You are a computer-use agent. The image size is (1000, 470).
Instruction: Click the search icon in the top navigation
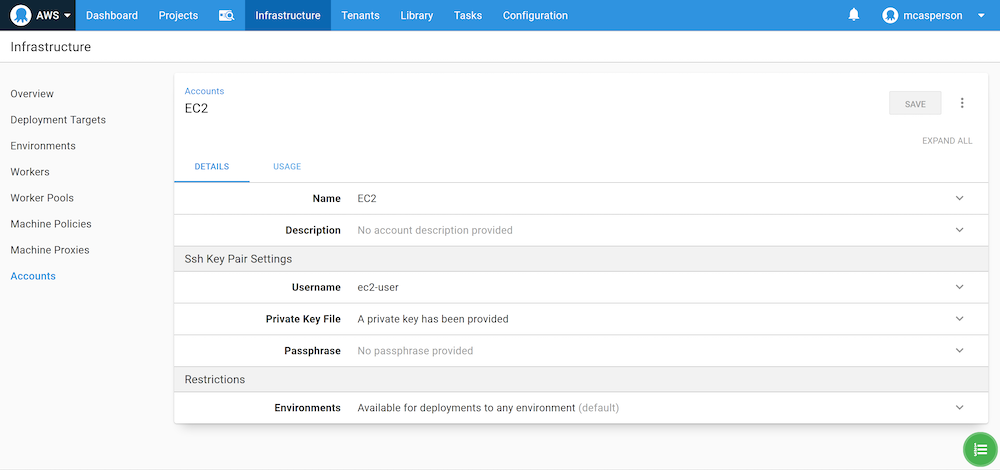click(x=226, y=16)
